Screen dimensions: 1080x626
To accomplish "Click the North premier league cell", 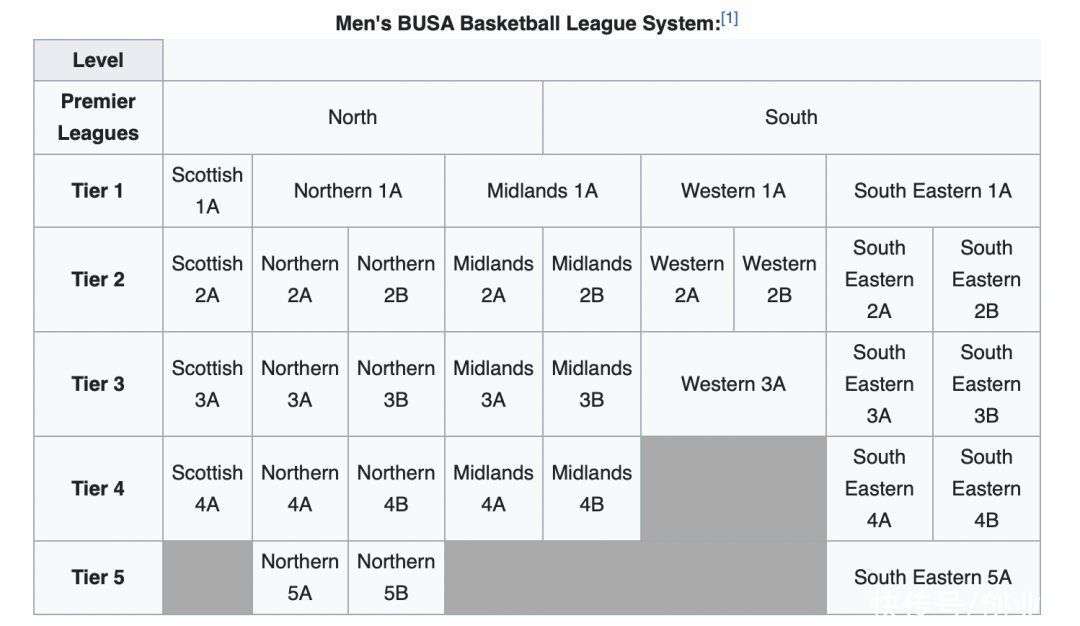I will coord(352,117).
